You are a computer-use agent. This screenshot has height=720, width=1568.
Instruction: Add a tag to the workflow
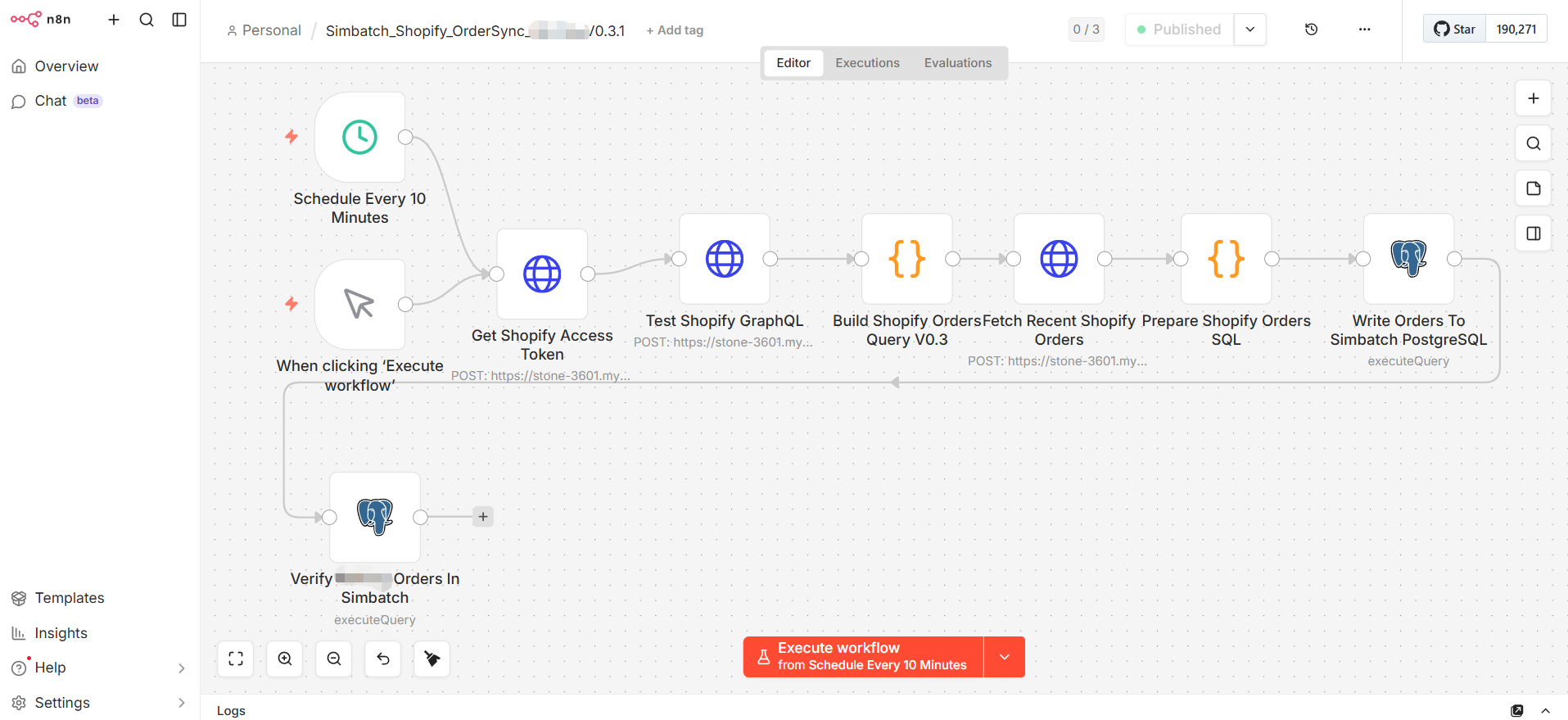[675, 30]
